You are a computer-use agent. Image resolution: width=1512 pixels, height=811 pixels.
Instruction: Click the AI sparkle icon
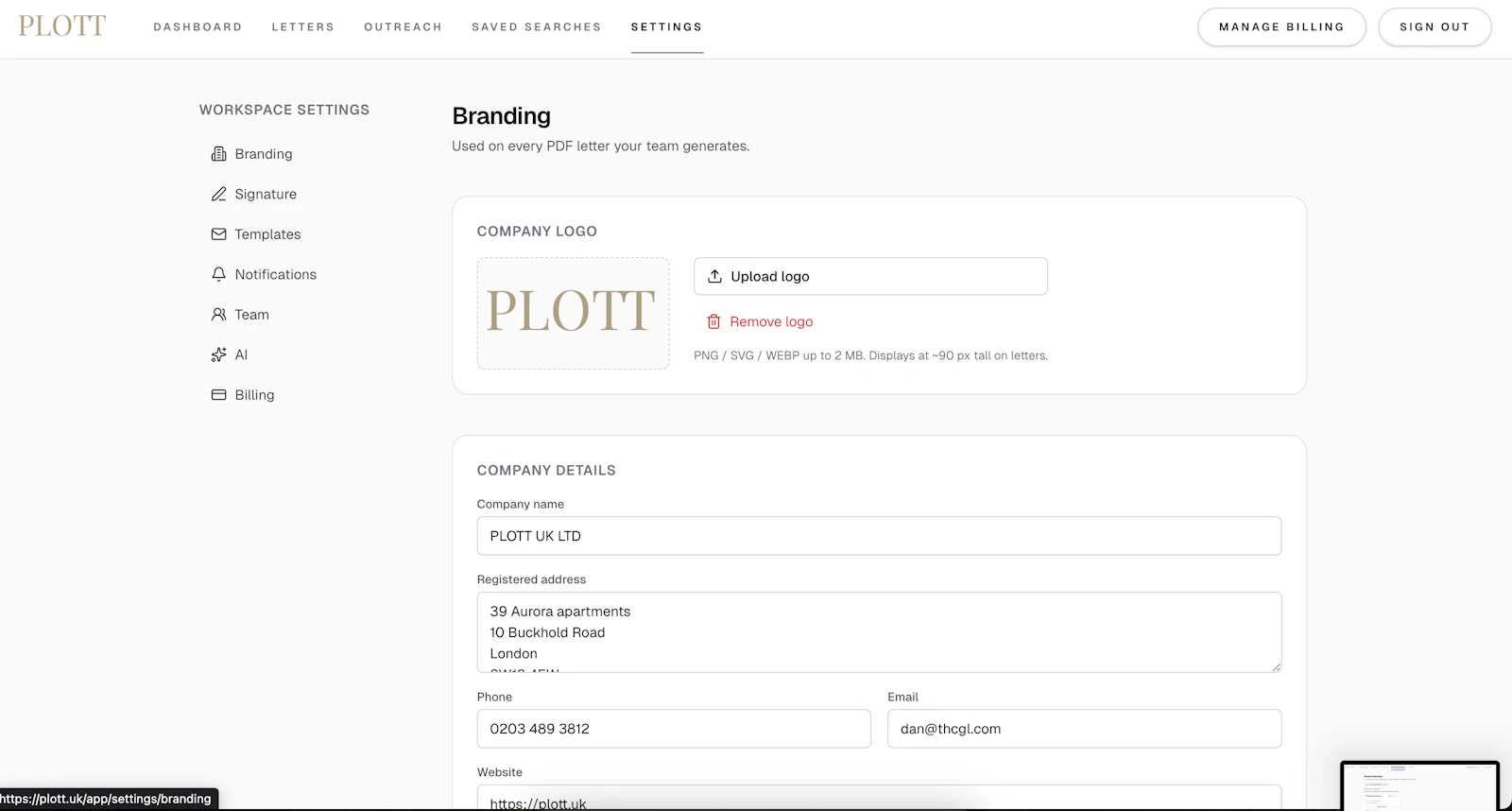pyautogui.click(x=218, y=354)
